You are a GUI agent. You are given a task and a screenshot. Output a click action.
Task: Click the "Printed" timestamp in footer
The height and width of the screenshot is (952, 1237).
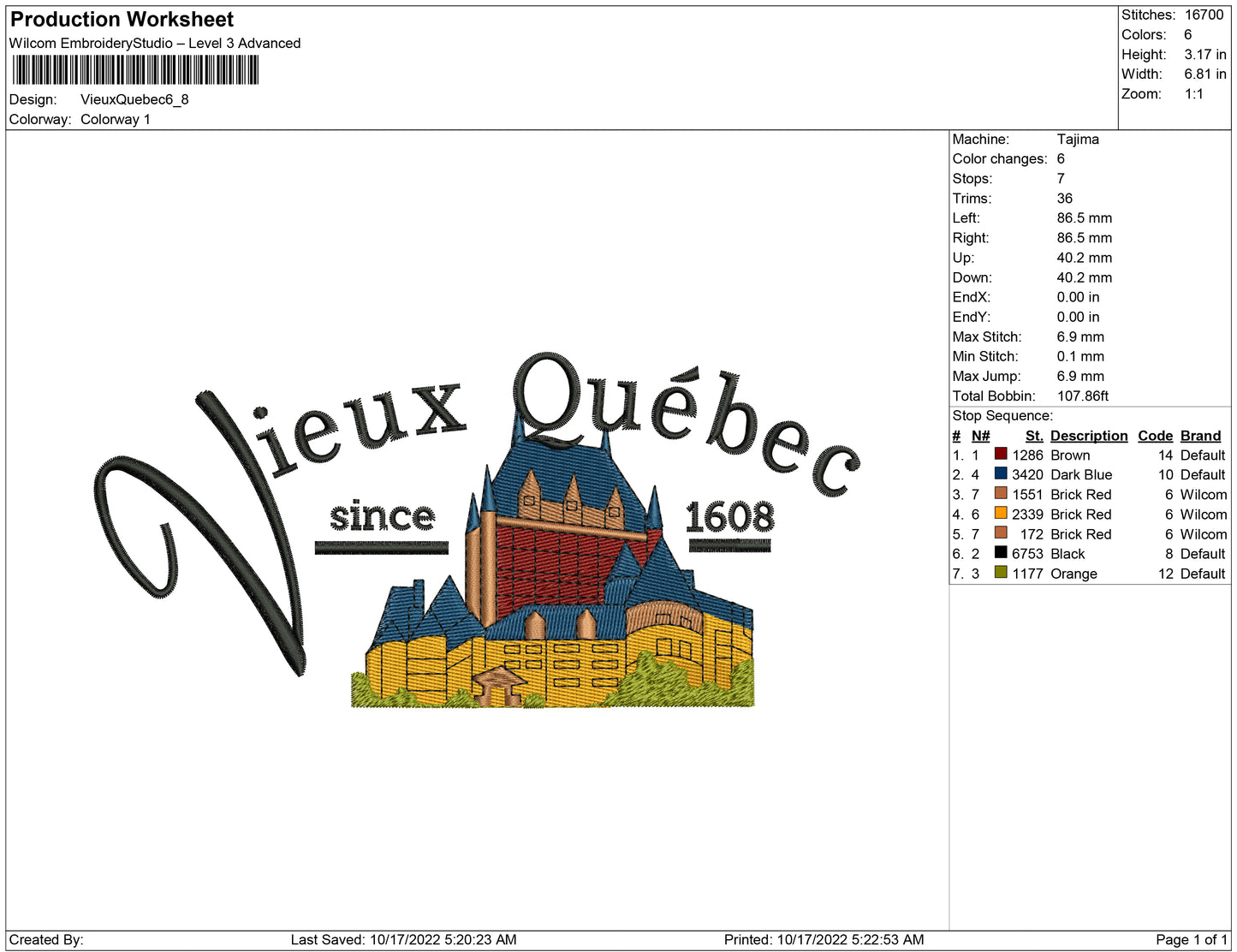click(824, 939)
